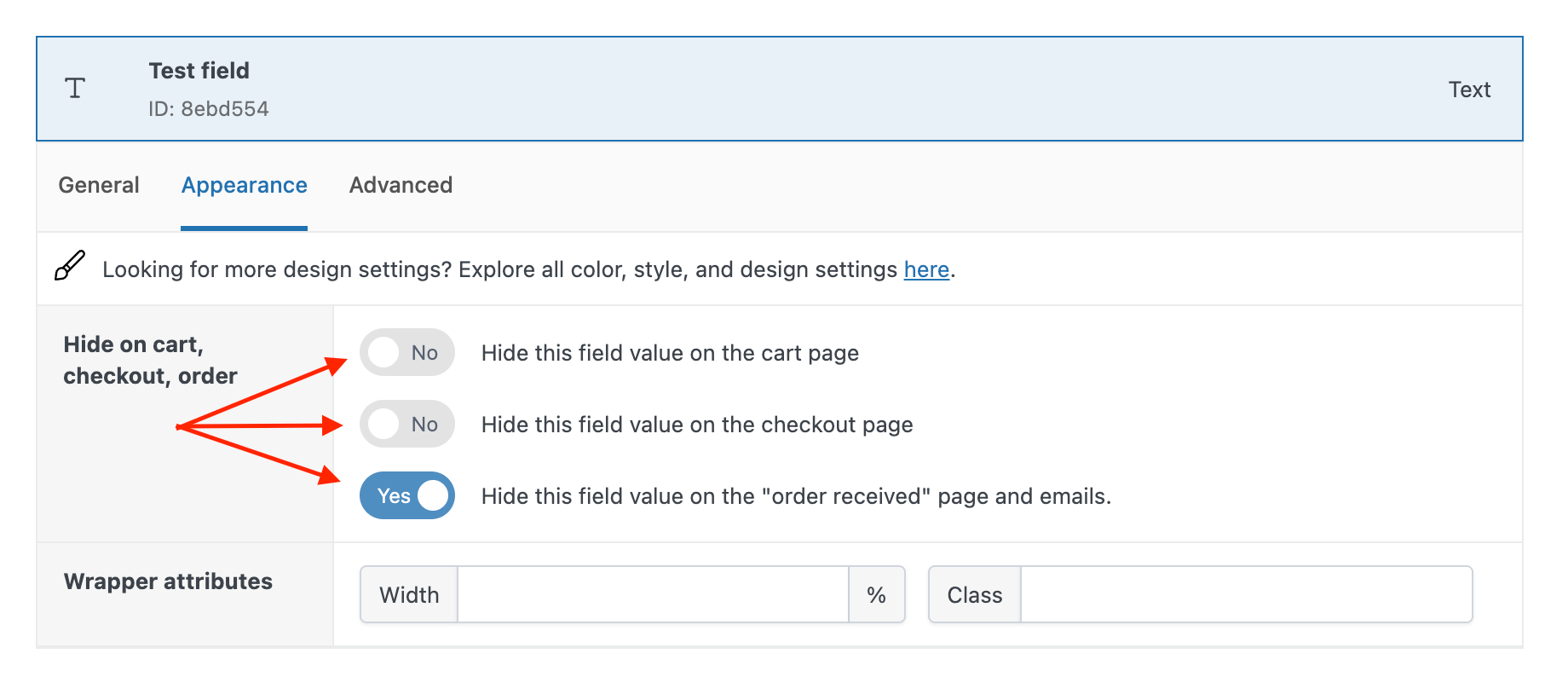The image size is (1568, 694).
Task: Disable hiding on order received page and emails
Action: pyautogui.click(x=406, y=495)
